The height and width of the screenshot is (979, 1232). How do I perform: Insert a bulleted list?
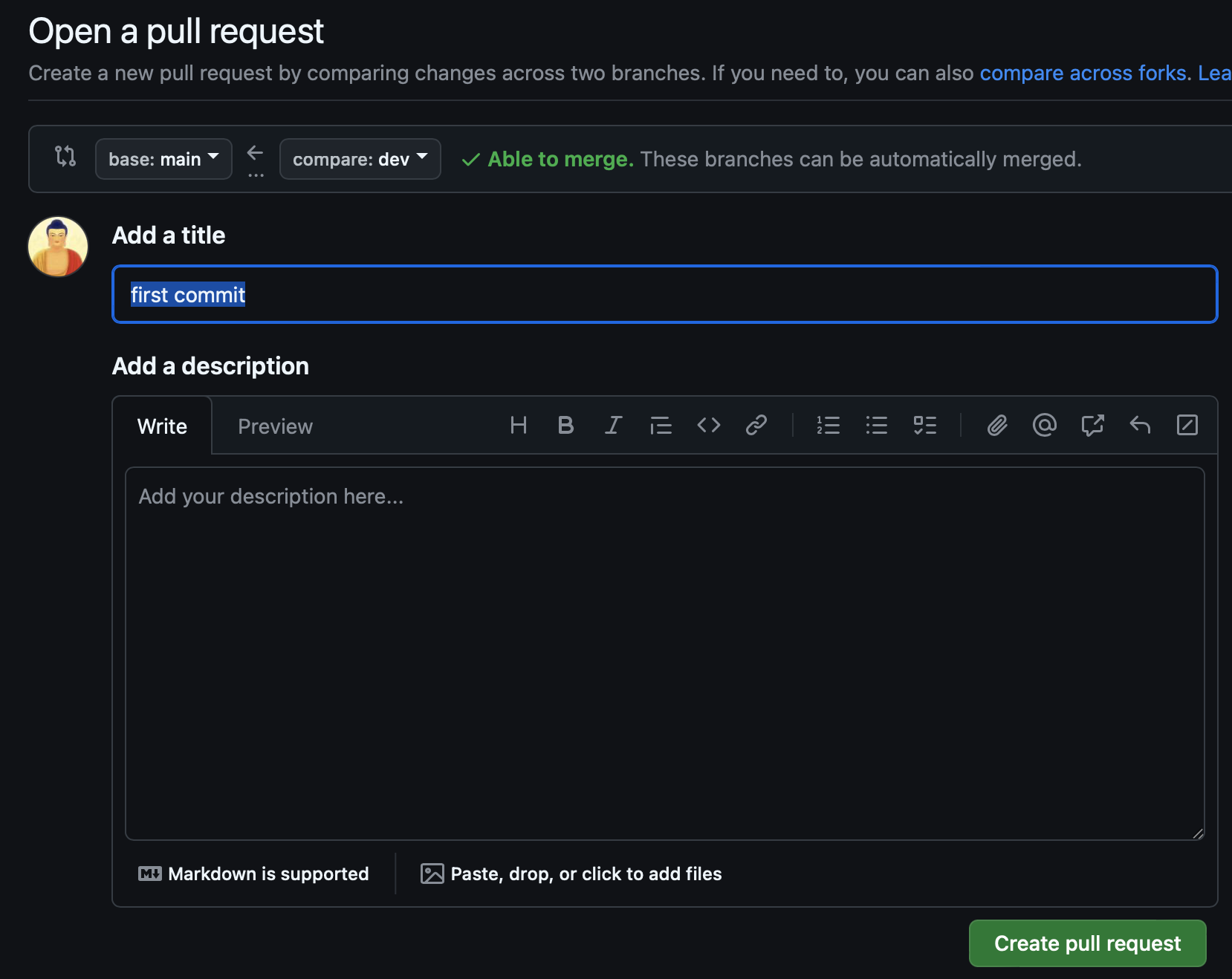coord(877,425)
